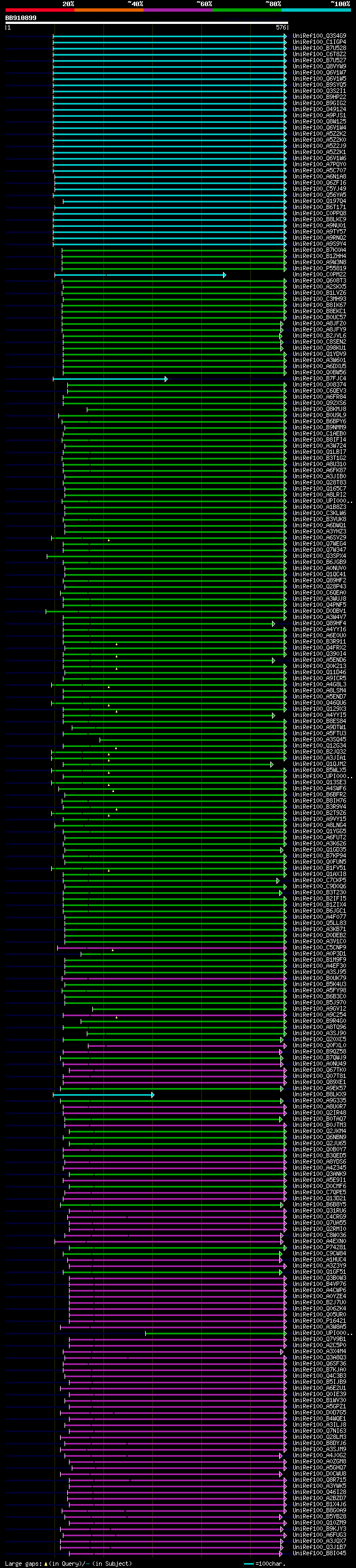Open UniRef100_C6T8Z2 entry
Image resolution: width=356 pixels, height=1568 pixels.
(x=319, y=54)
